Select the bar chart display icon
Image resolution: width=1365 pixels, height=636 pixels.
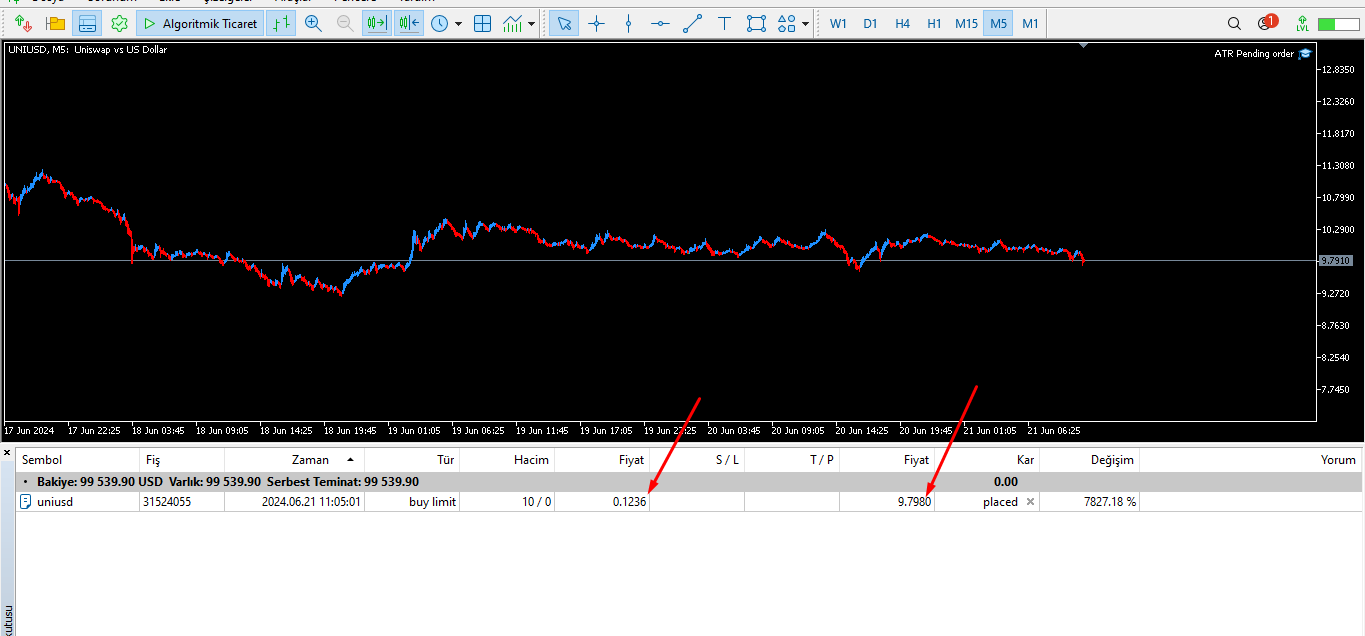click(281, 23)
